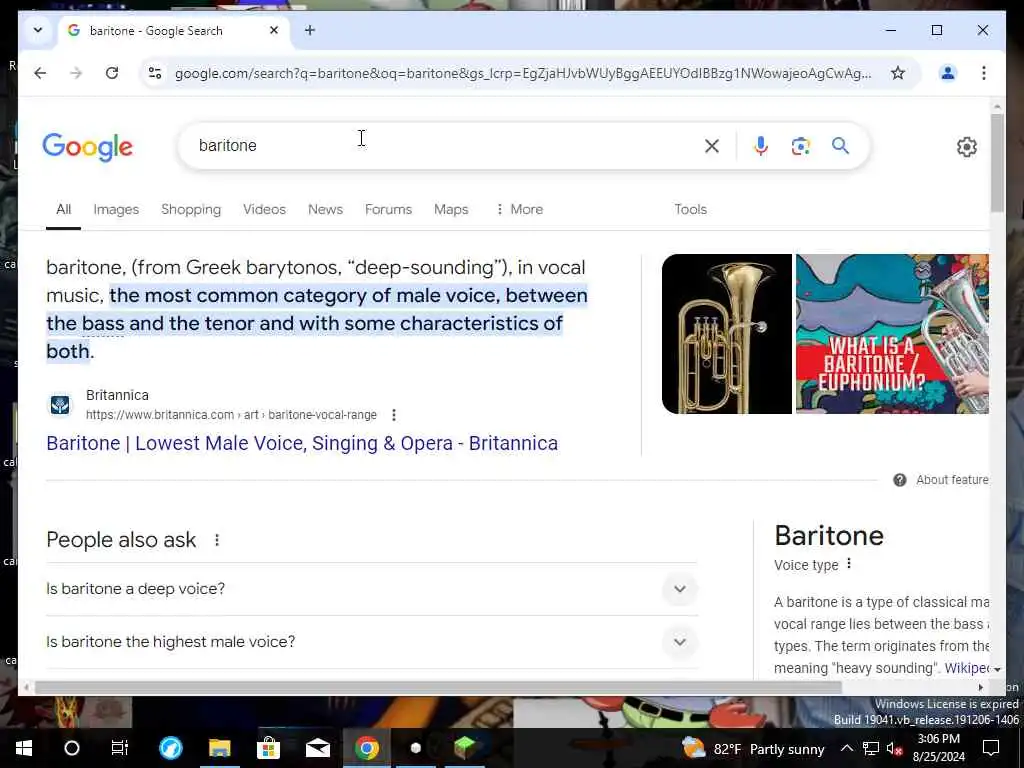Show hidden system tray icons

[x=846, y=748]
